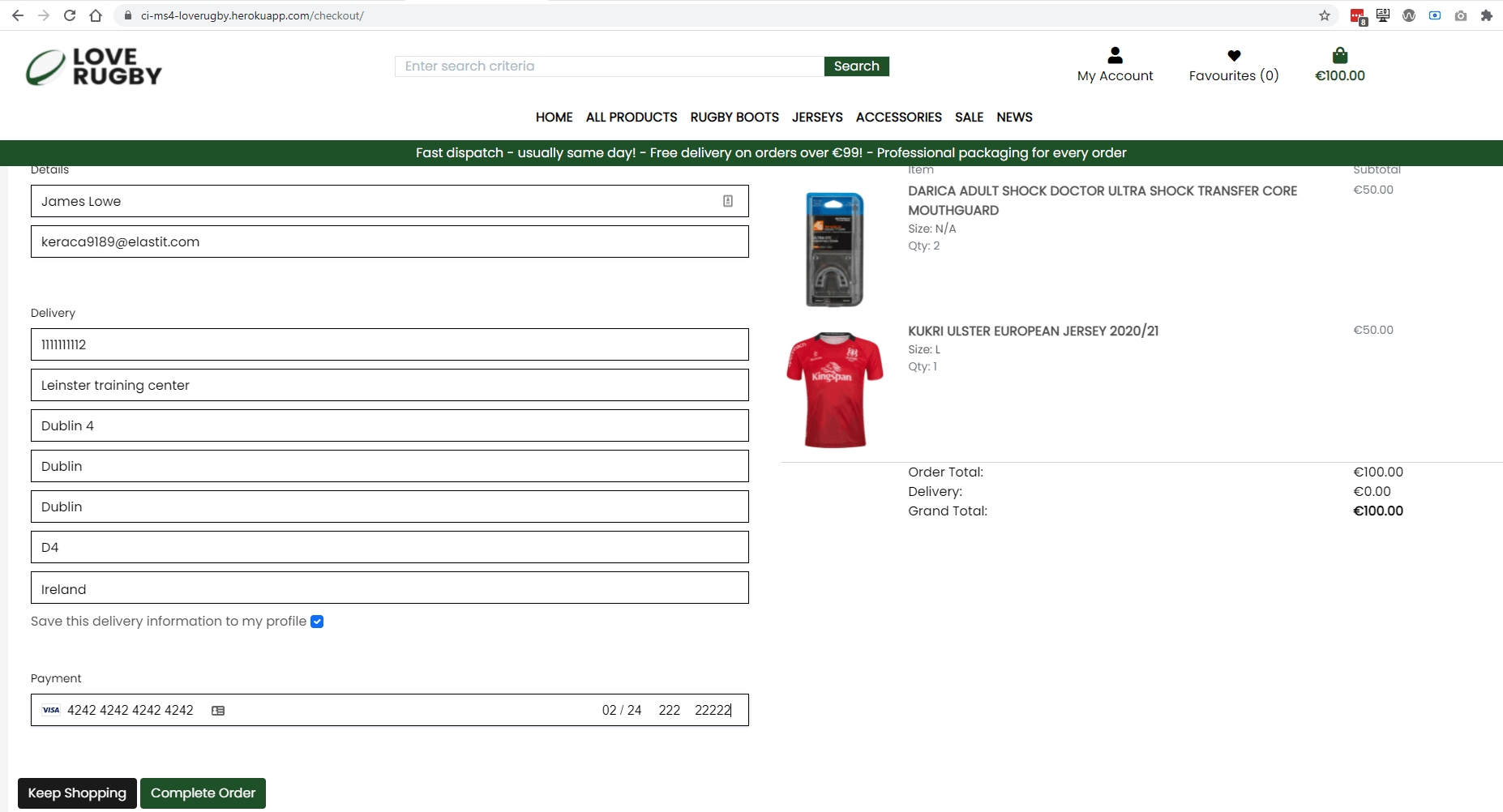Screen dimensions: 1503x812
Task: Click the card number 4242 field
Action: (x=131, y=711)
